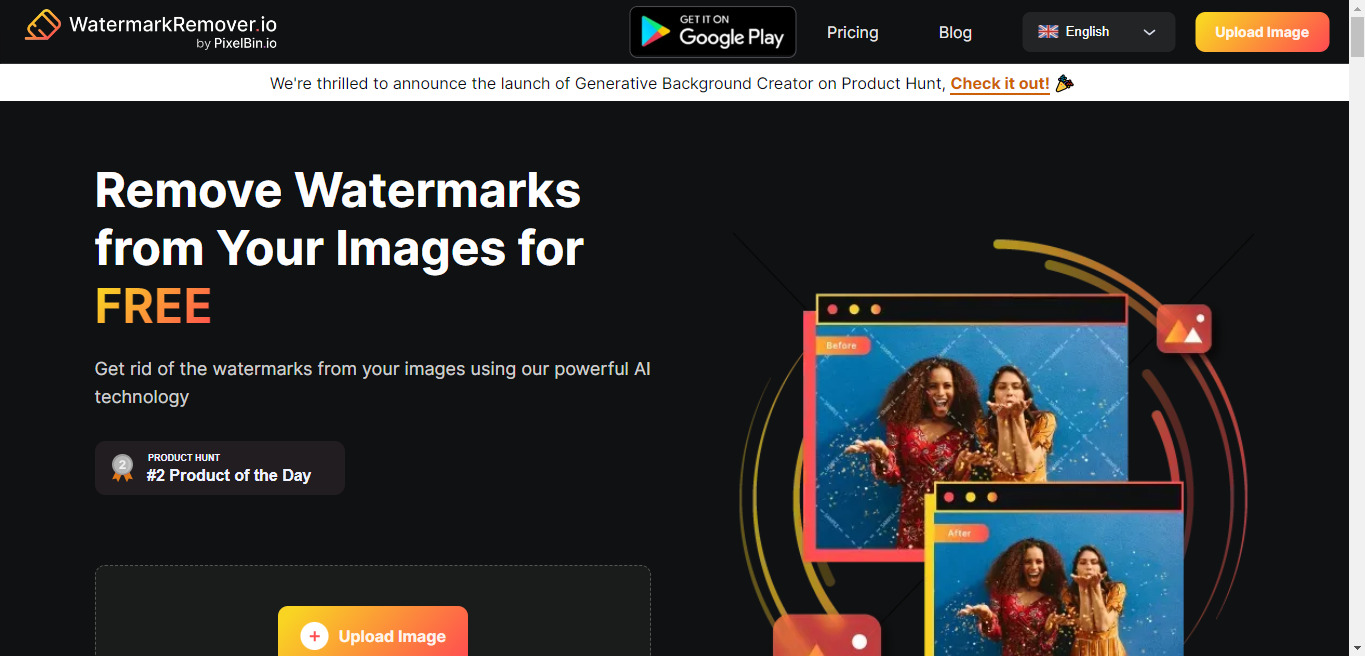Click the image icon beside the Before frame
Image resolution: width=1365 pixels, height=656 pixels.
point(1184,329)
